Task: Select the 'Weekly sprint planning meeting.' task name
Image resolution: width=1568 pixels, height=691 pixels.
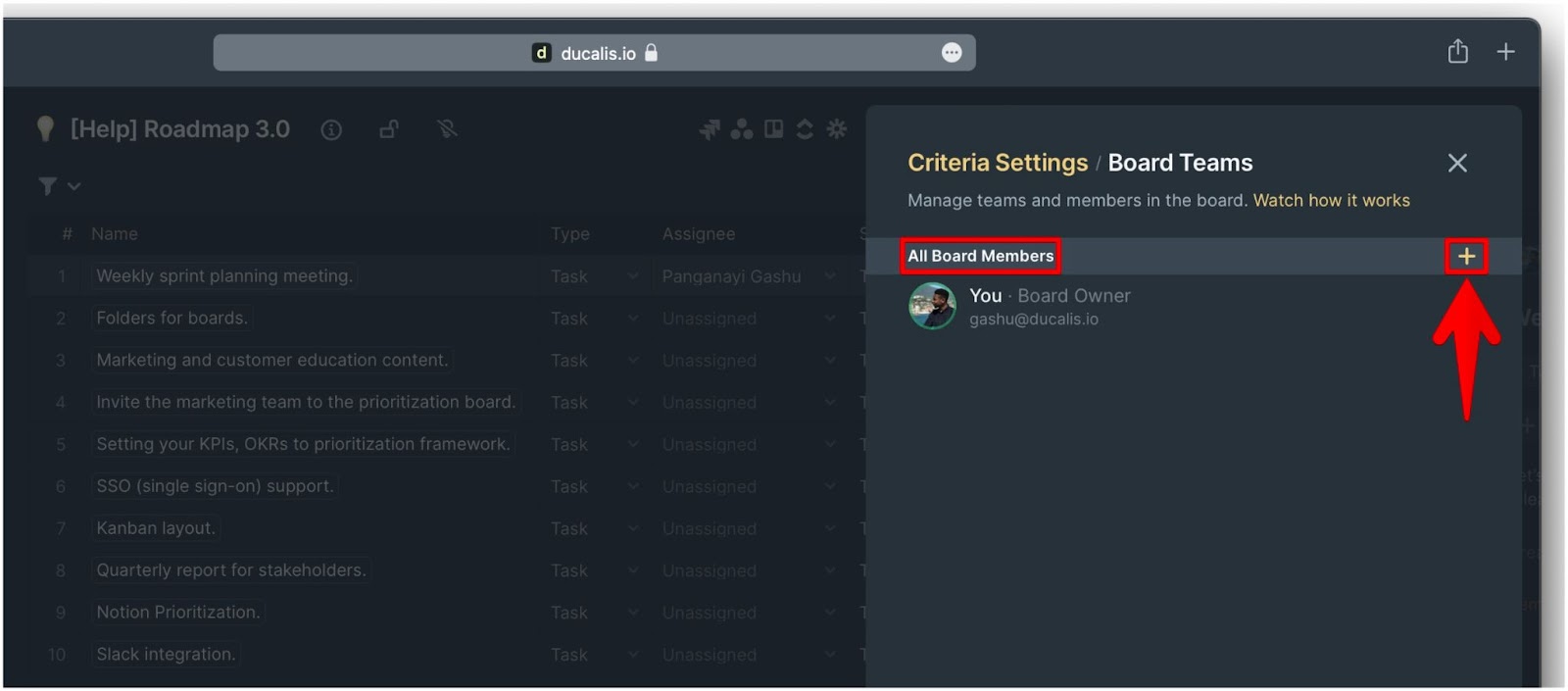Action: (x=224, y=276)
